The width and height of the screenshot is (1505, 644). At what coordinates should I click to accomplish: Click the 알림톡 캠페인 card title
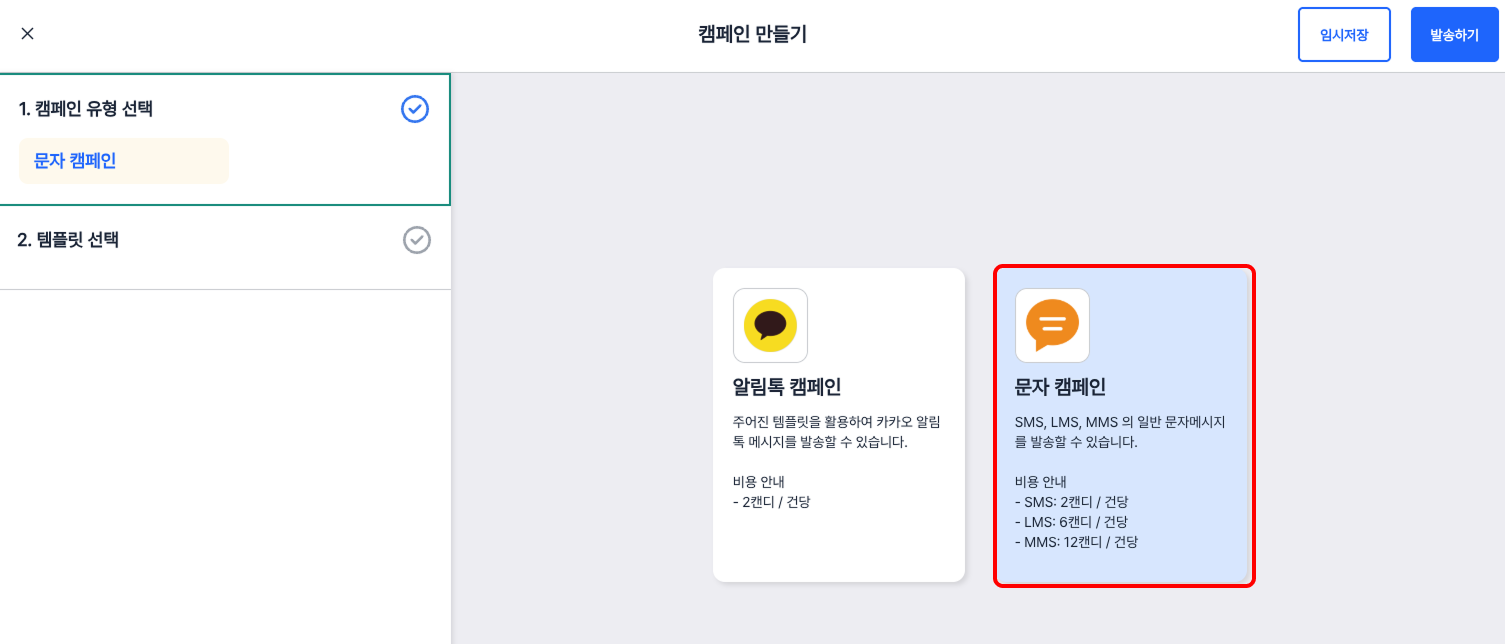[787, 387]
